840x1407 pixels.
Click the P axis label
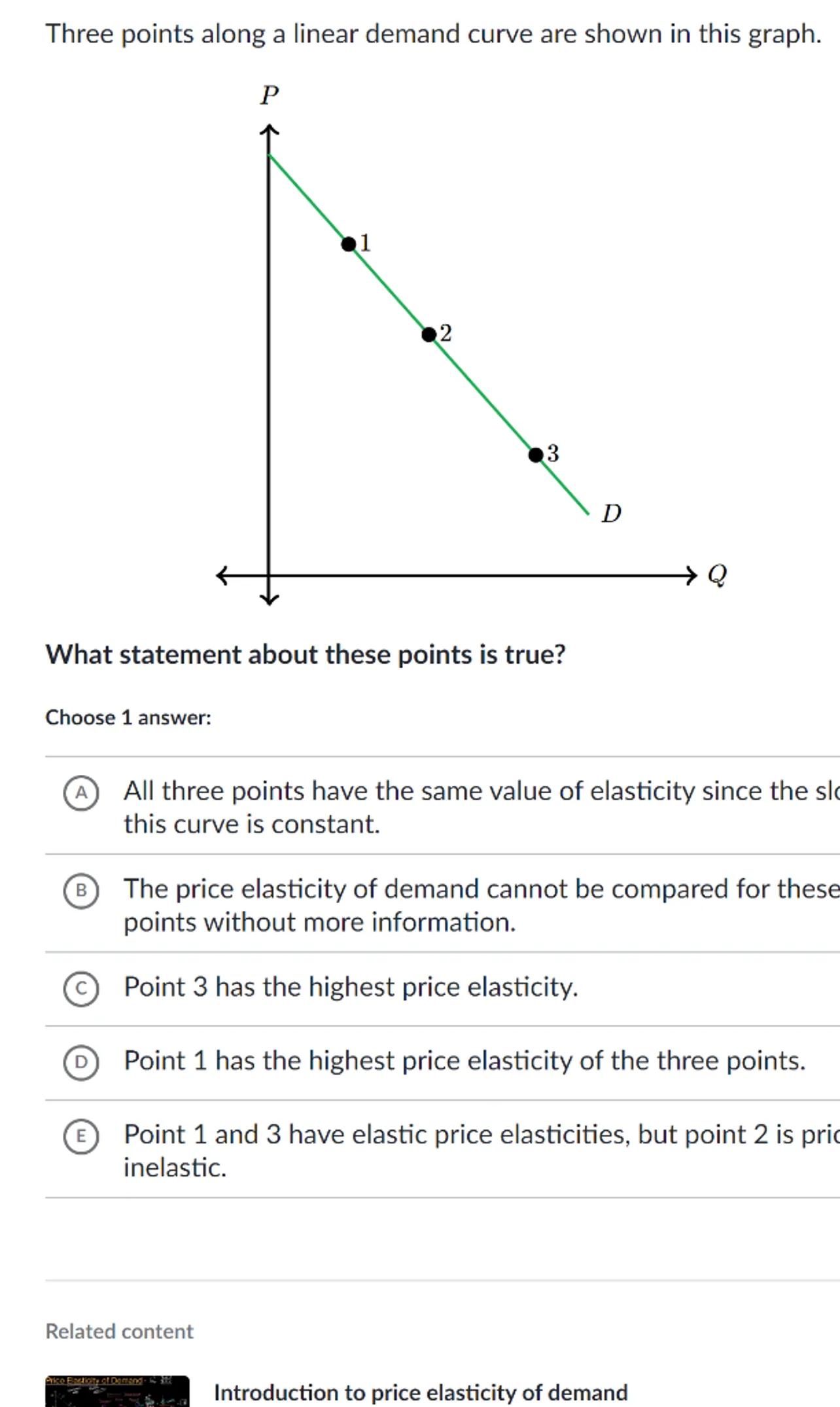coord(270,96)
